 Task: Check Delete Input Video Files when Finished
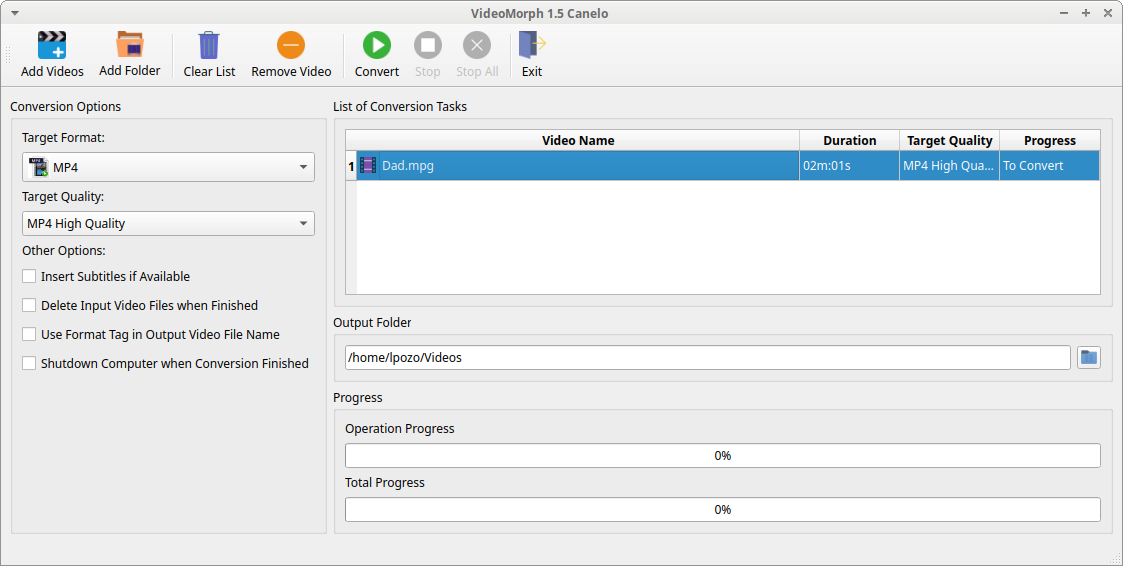click(x=29, y=305)
